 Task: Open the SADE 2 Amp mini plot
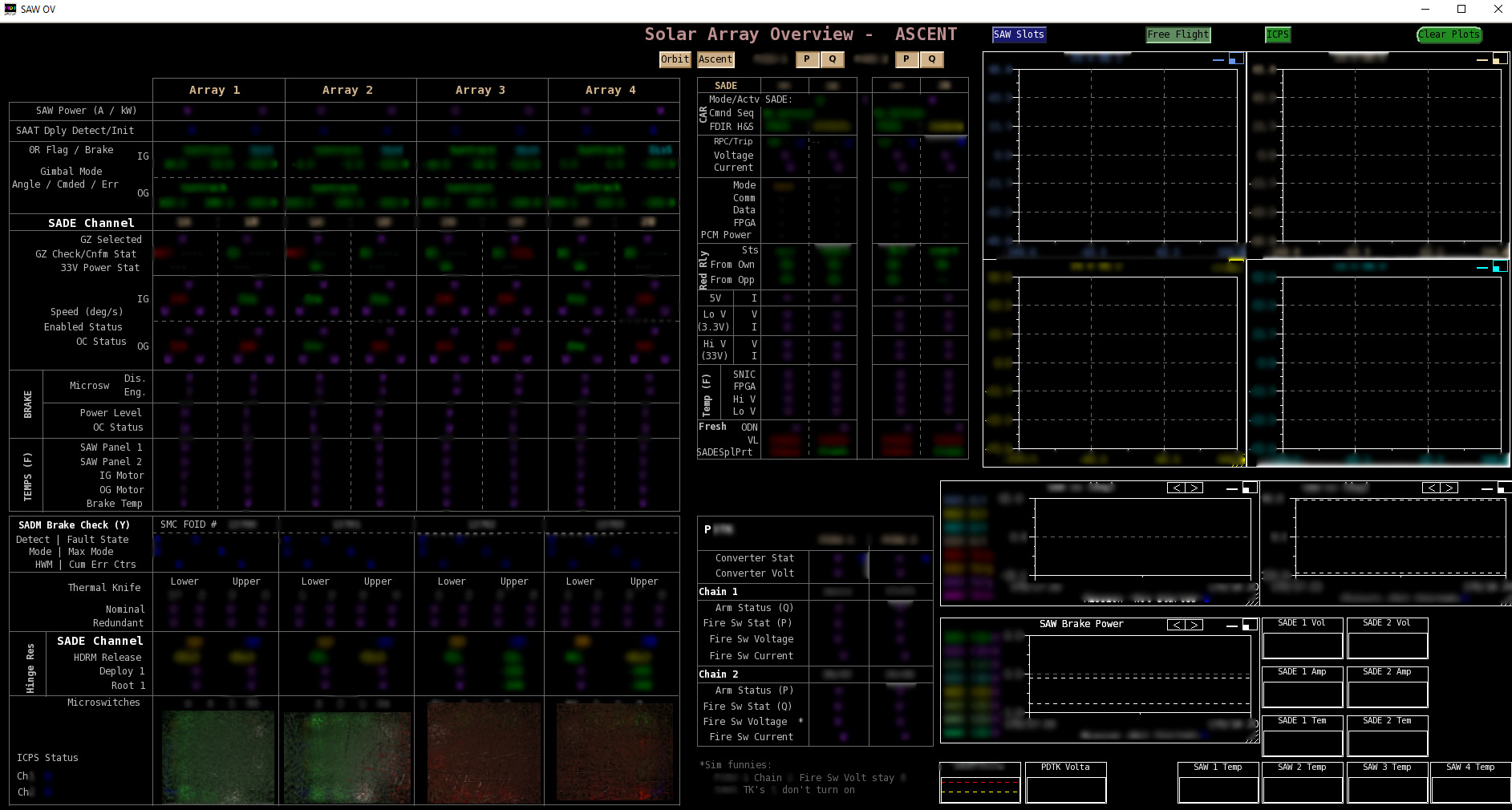tap(1387, 688)
